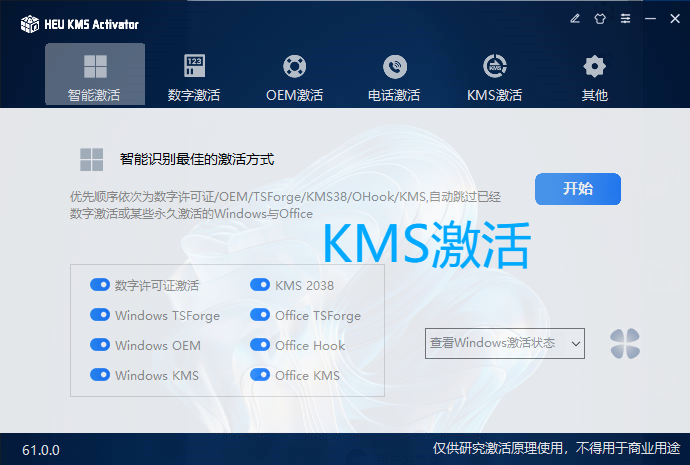This screenshot has width=690, height=465.
Task: Toggle the Office Hook switch
Action: (x=260, y=344)
